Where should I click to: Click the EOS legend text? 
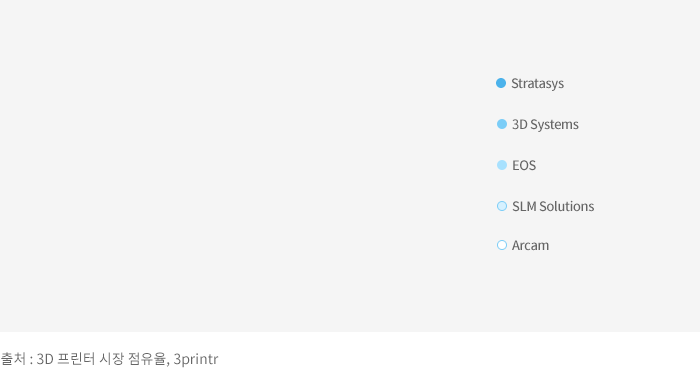click(x=524, y=166)
